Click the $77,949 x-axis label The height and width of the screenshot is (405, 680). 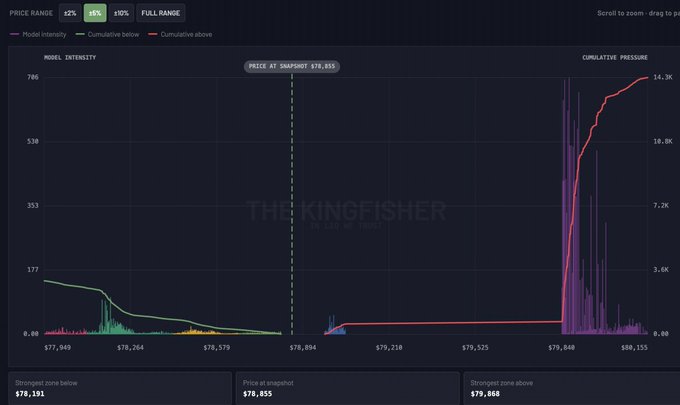pos(57,348)
